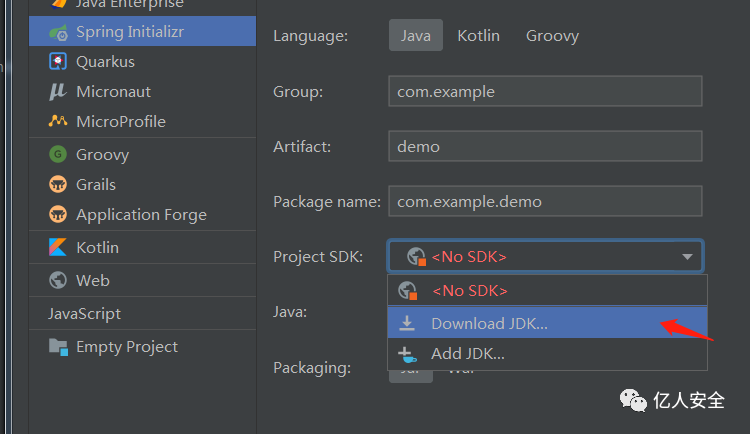Choose Add JDK... from the list
This screenshot has height=434, width=750.
(467, 353)
